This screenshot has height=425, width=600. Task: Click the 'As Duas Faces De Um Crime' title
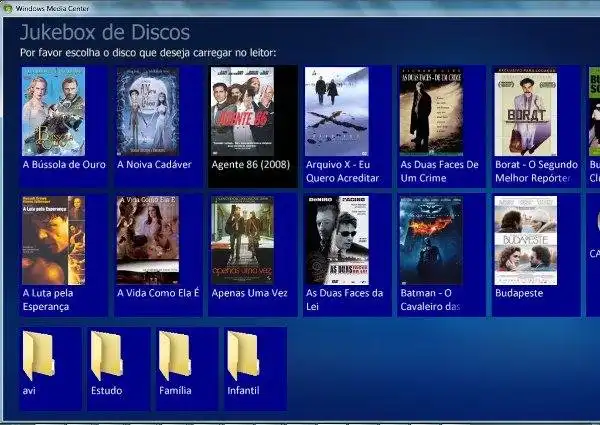(440, 171)
